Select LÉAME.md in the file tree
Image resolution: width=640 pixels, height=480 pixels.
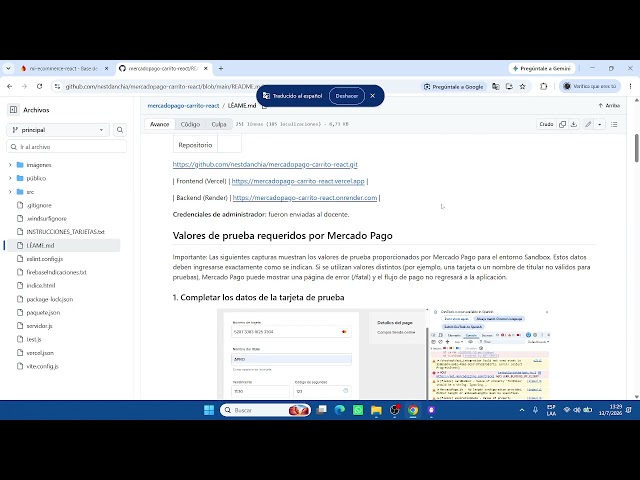62,245
